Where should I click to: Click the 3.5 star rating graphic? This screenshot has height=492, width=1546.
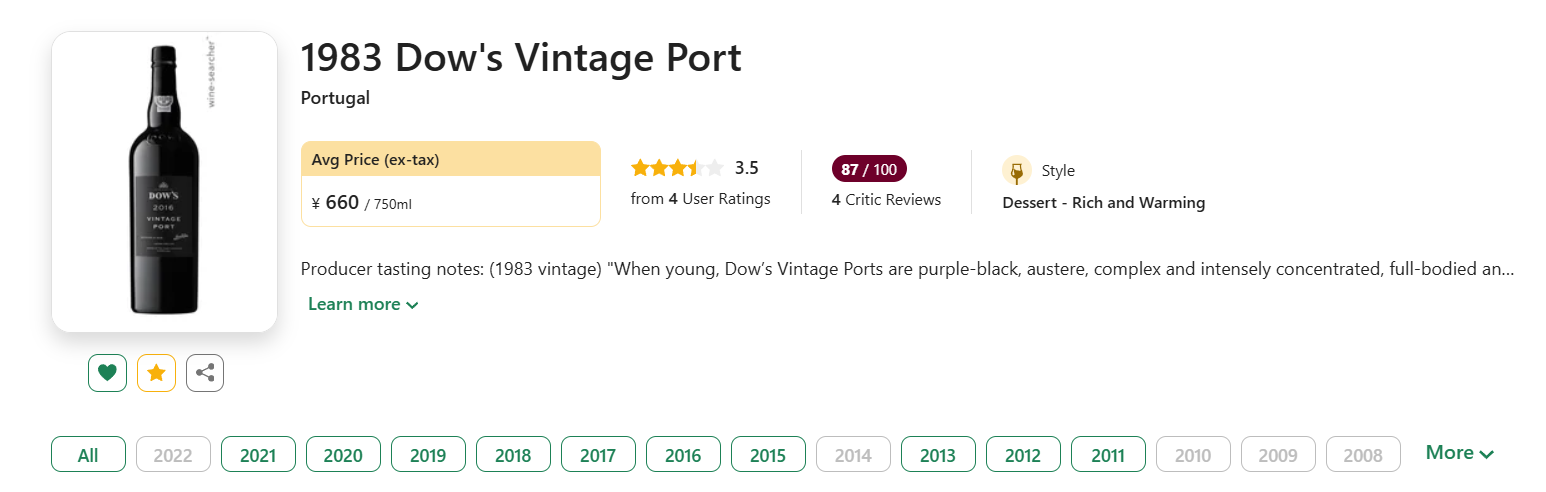pos(677,168)
